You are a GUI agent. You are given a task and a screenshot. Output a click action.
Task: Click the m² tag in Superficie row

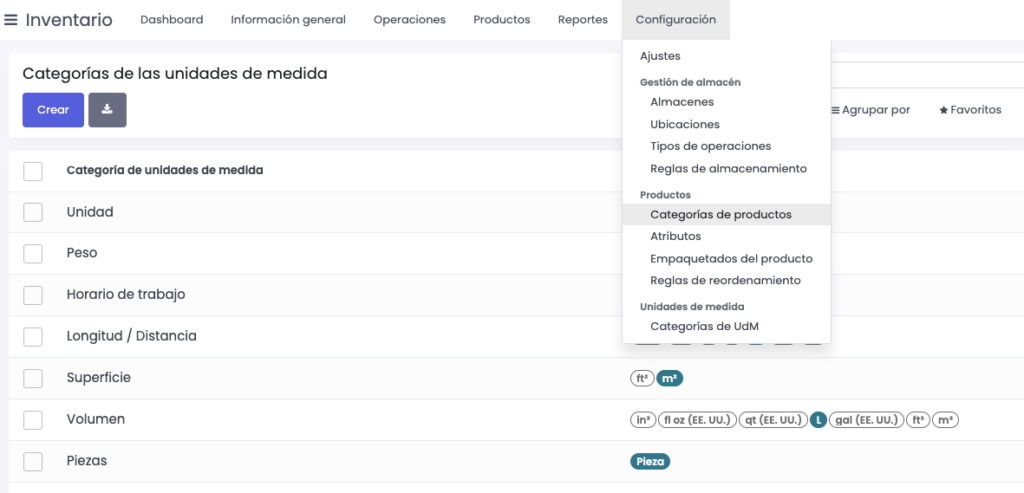coord(670,378)
